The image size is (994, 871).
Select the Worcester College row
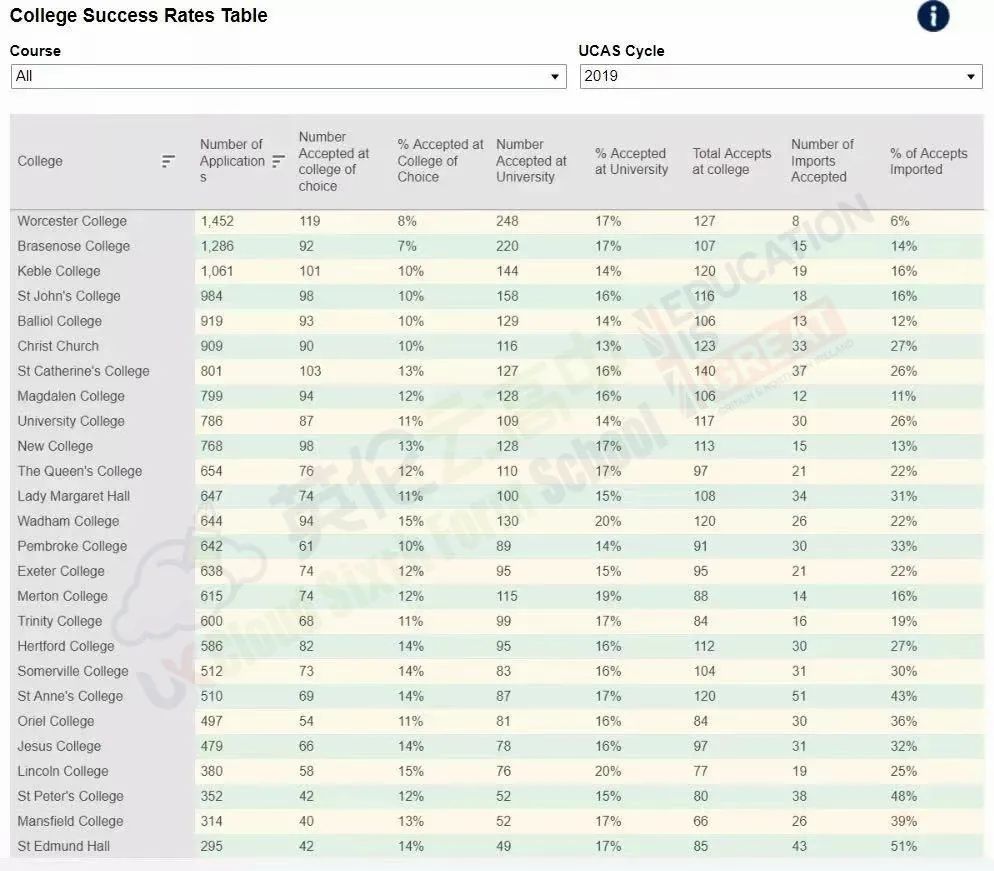[x=72, y=221]
